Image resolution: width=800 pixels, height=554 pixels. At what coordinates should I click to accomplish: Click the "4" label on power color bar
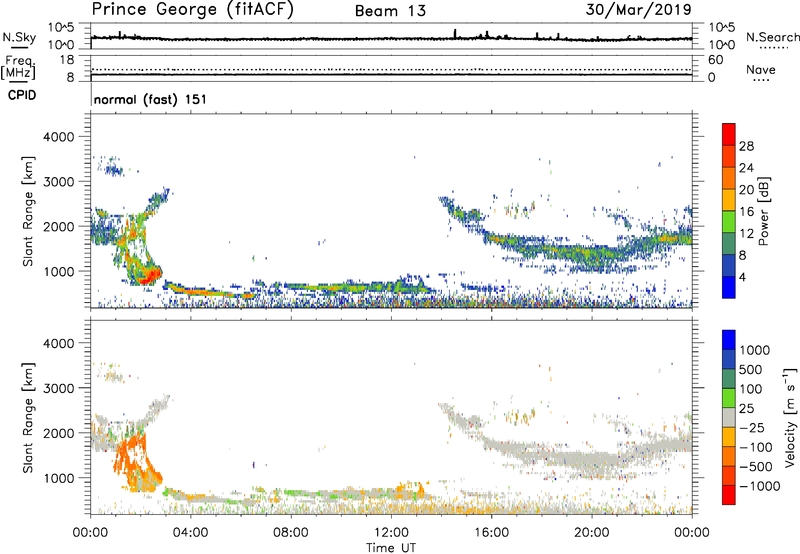coord(743,278)
